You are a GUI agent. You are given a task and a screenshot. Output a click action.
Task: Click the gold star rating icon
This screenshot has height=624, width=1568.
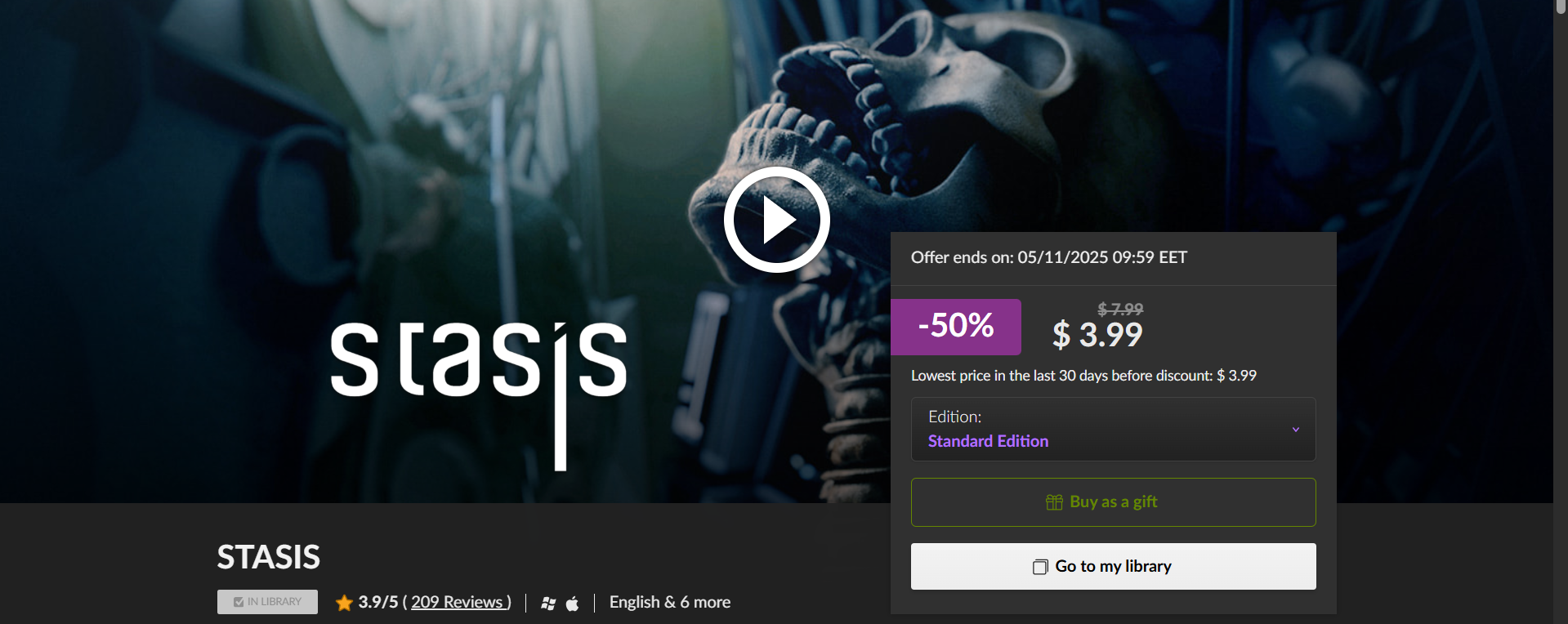[344, 603]
